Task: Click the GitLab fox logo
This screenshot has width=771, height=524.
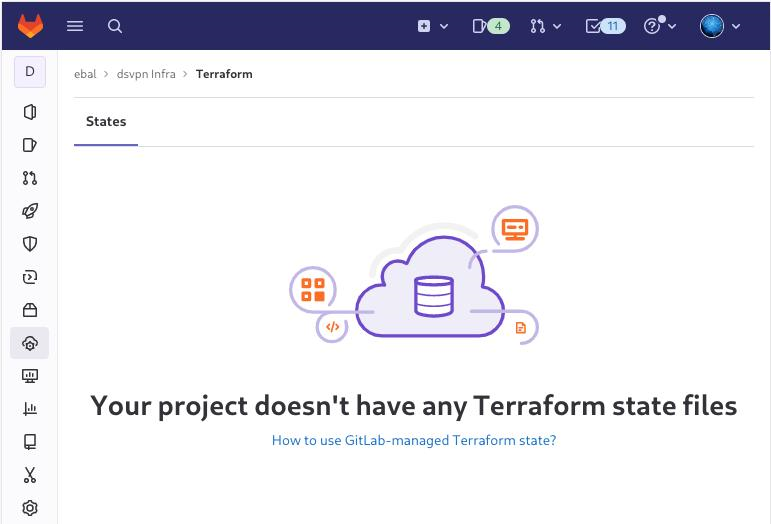Action: tap(30, 26)
